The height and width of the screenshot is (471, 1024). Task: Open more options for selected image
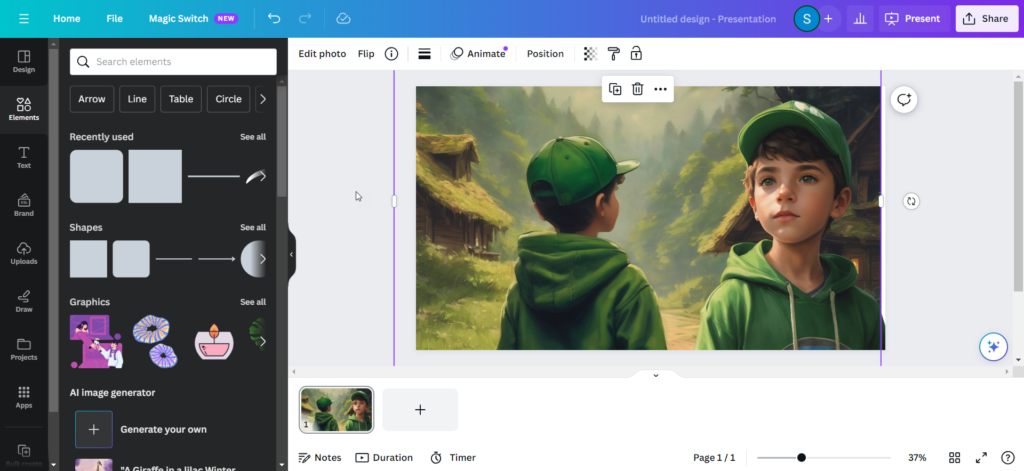(660, 89)
